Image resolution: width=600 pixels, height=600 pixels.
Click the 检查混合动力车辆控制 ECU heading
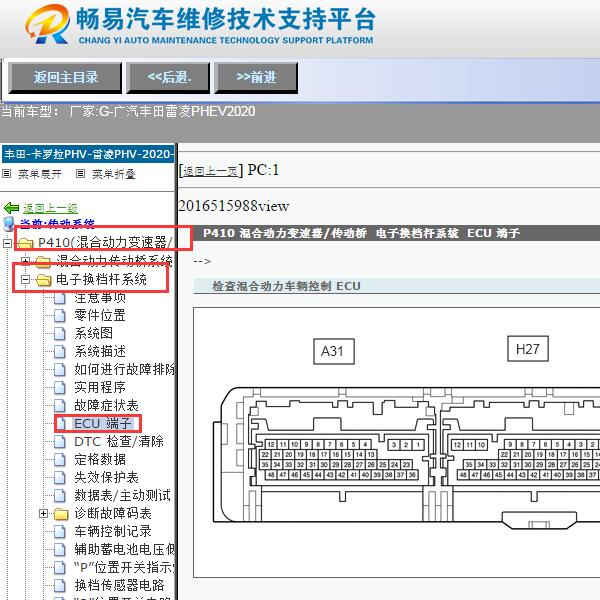[286, 286]
